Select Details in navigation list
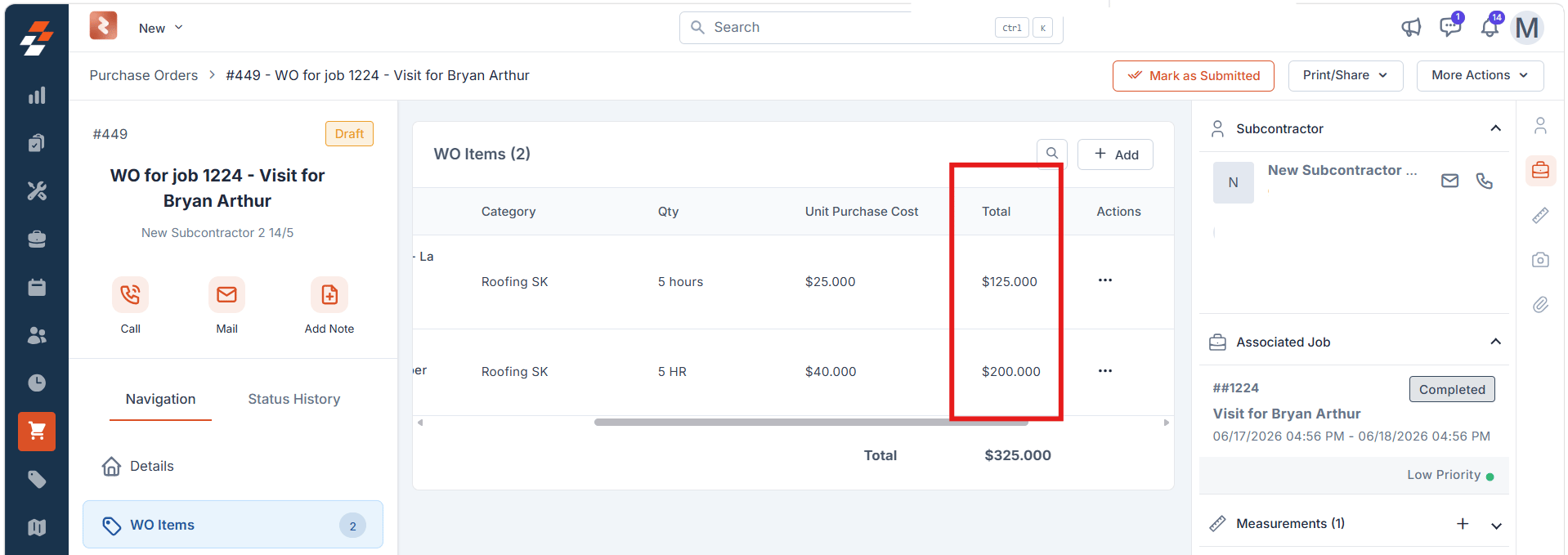 click(x=137, y=466)
